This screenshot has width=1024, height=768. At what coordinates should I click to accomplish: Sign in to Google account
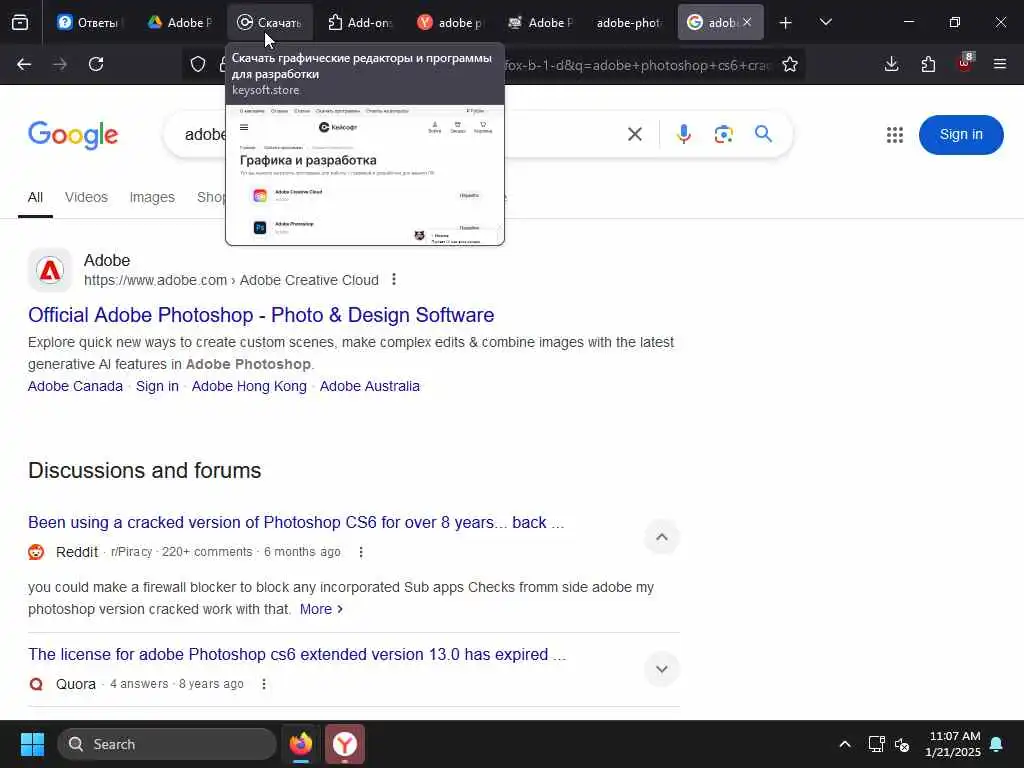pyautogui.click(x=961, y=135)
